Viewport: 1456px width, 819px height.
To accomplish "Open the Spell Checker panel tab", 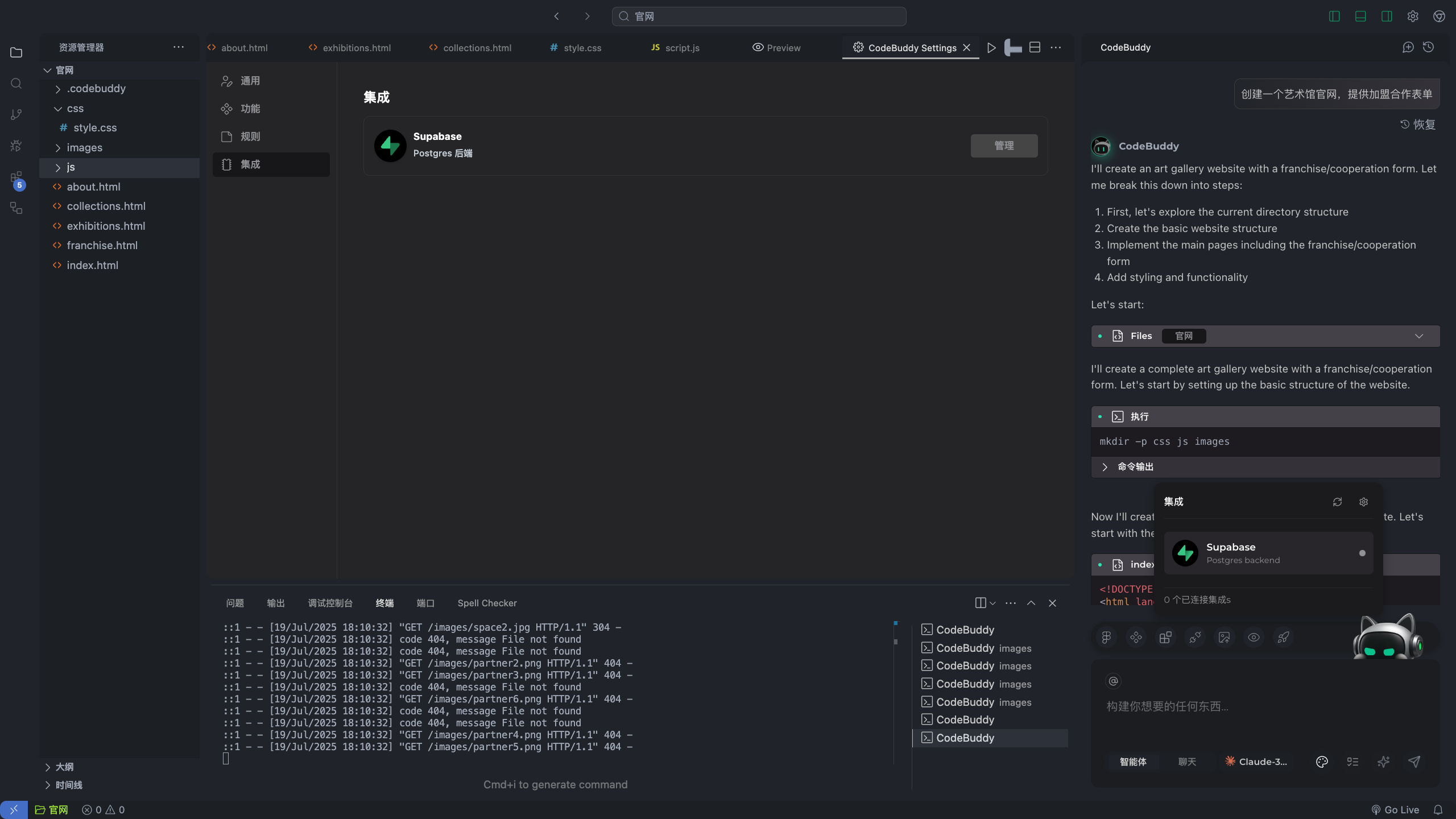I will pos(487,603).
